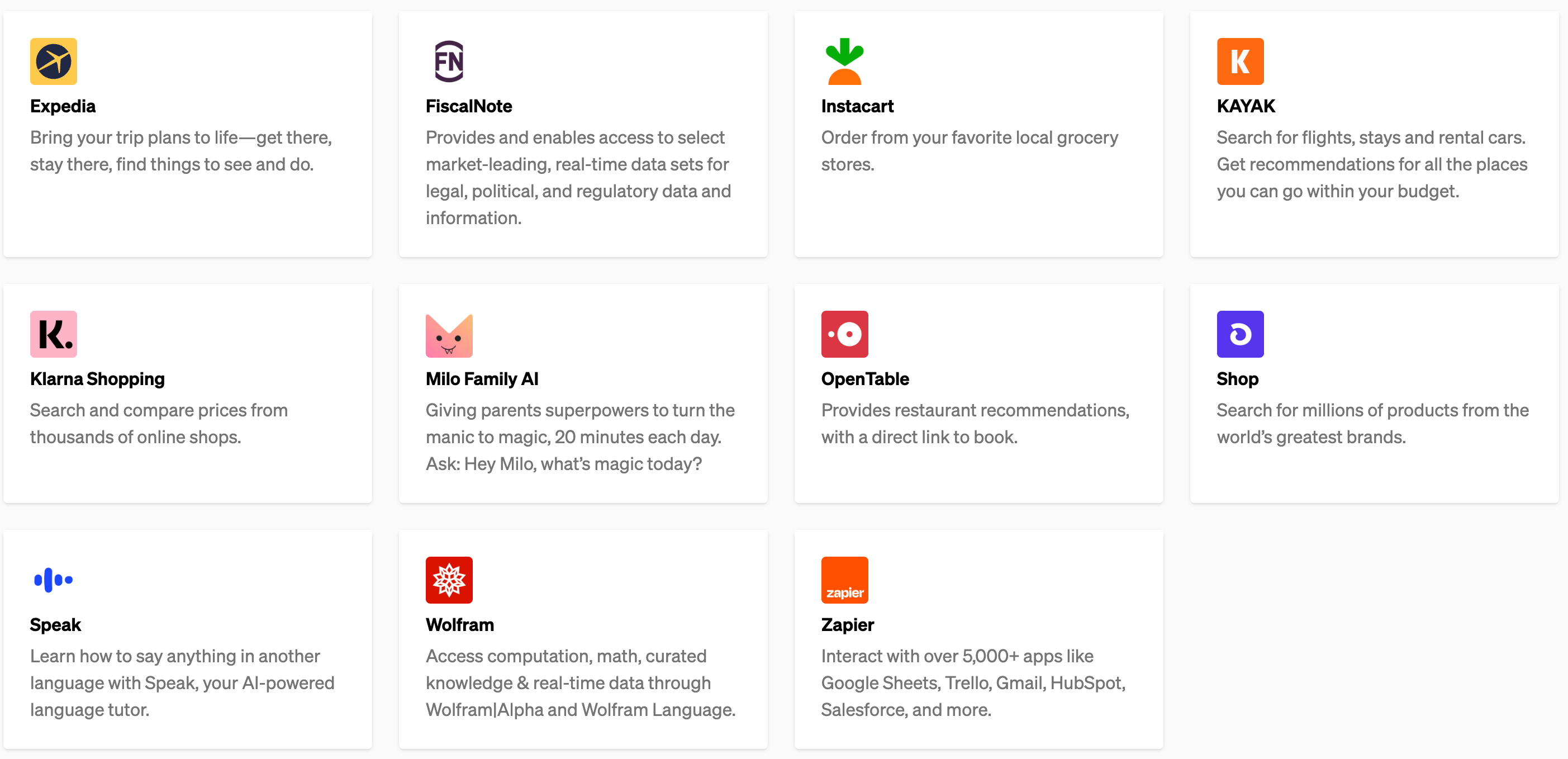Select the Klarna Shopping plugin name
Screen dimensions: 1568x759
click(97, 378)
